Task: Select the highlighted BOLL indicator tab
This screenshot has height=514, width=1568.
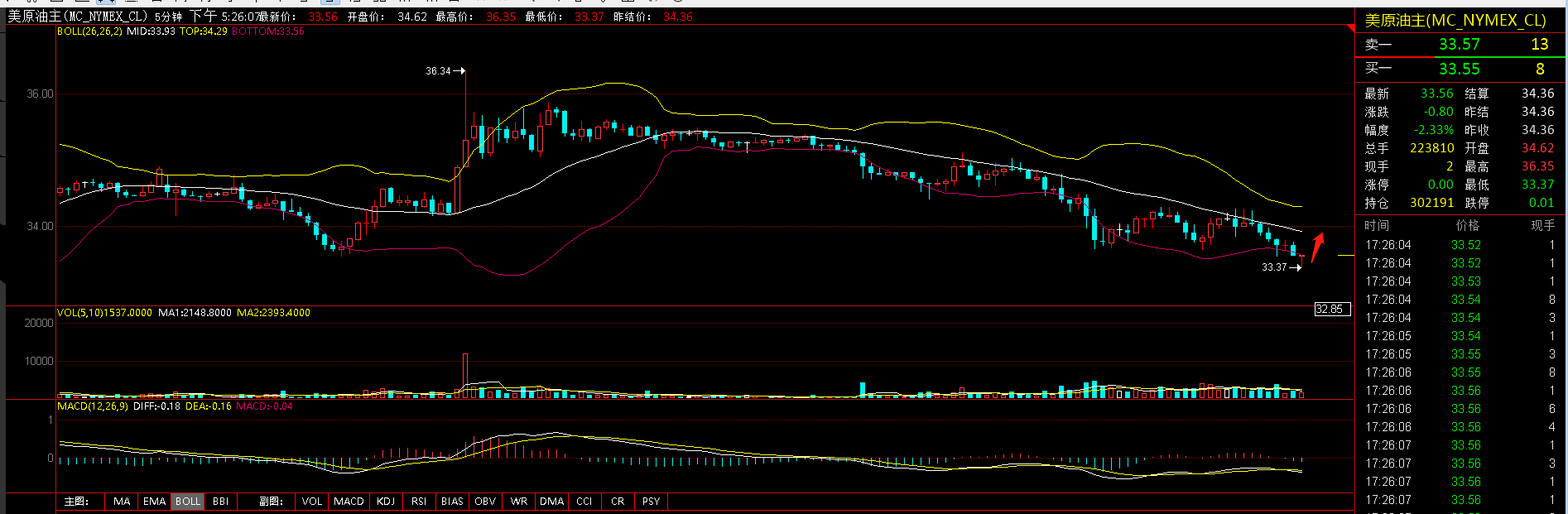Action: click(188, 502)
